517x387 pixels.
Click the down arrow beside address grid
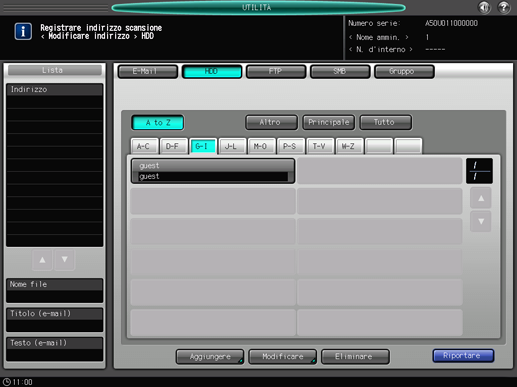pyautogui.click(x=481, y=221)
